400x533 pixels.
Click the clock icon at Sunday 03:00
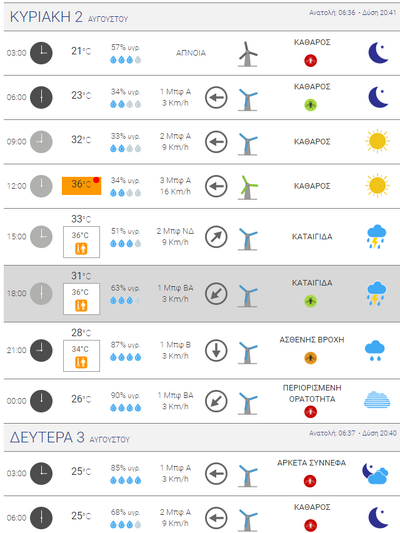(41, 53)
